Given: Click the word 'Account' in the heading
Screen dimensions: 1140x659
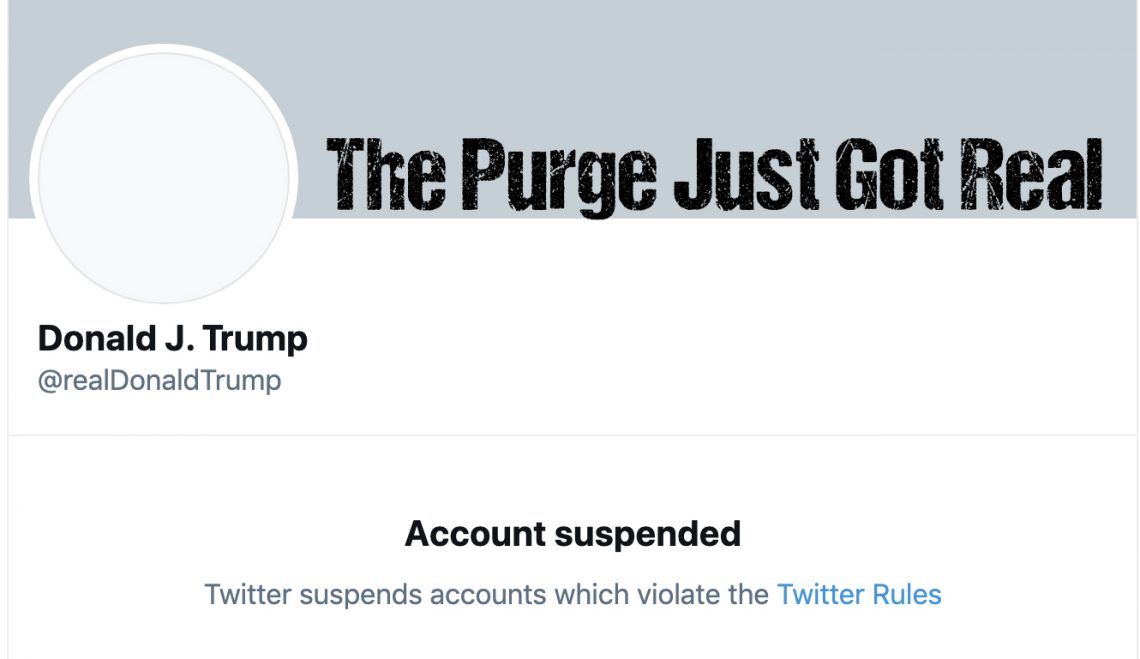Looking at the screenshot, I should pos(475,534).
